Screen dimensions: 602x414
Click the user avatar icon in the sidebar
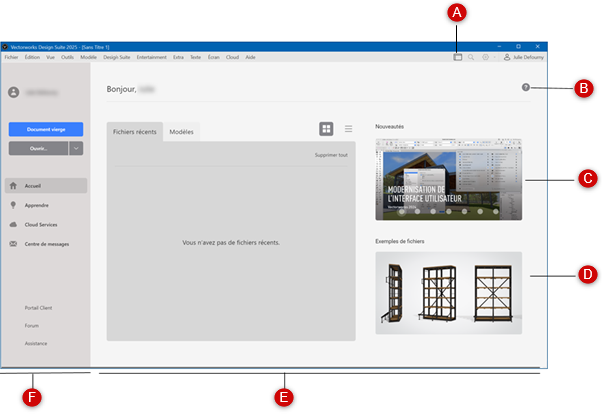pos(14,92)
